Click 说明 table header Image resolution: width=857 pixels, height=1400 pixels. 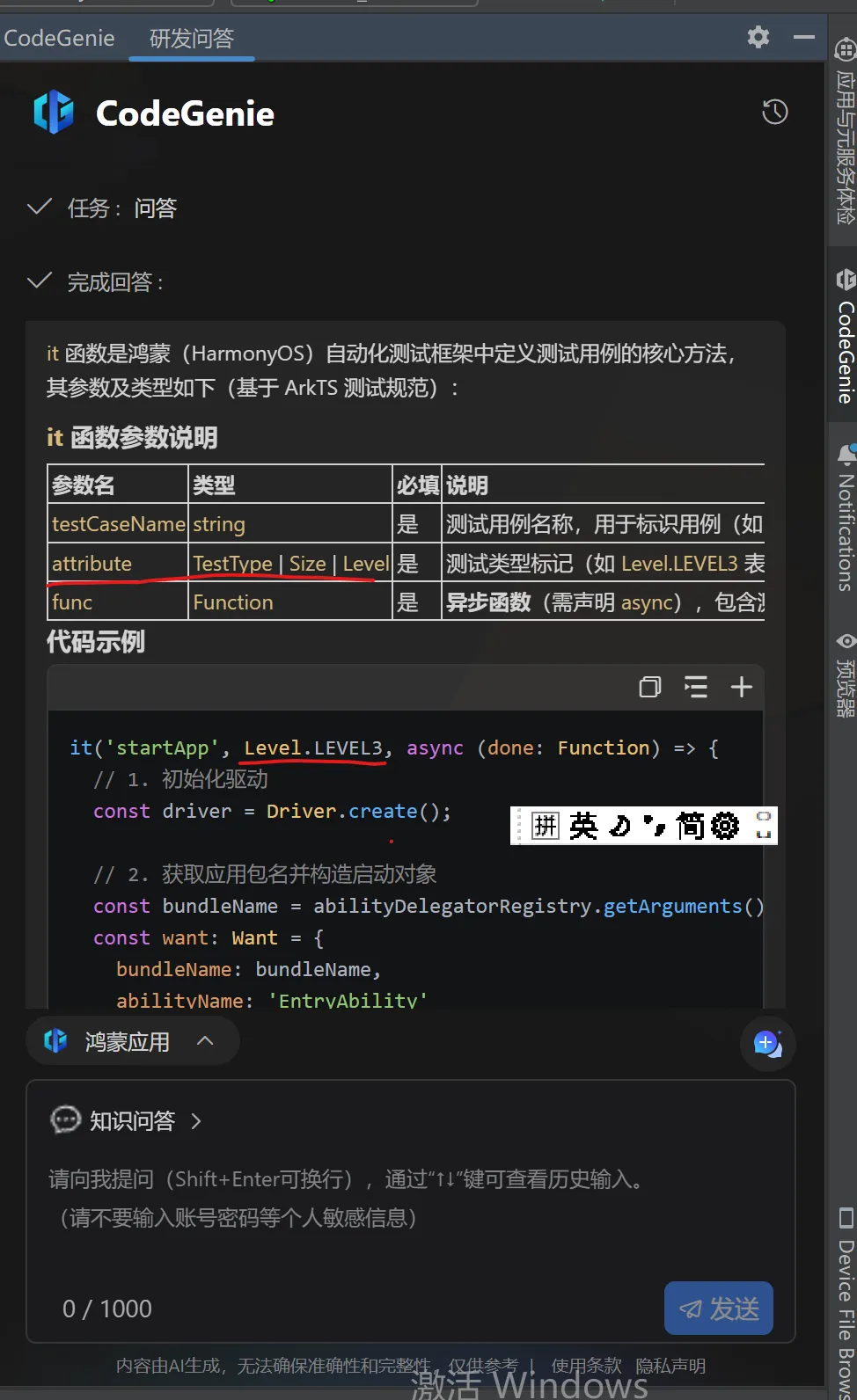point(604,485)
